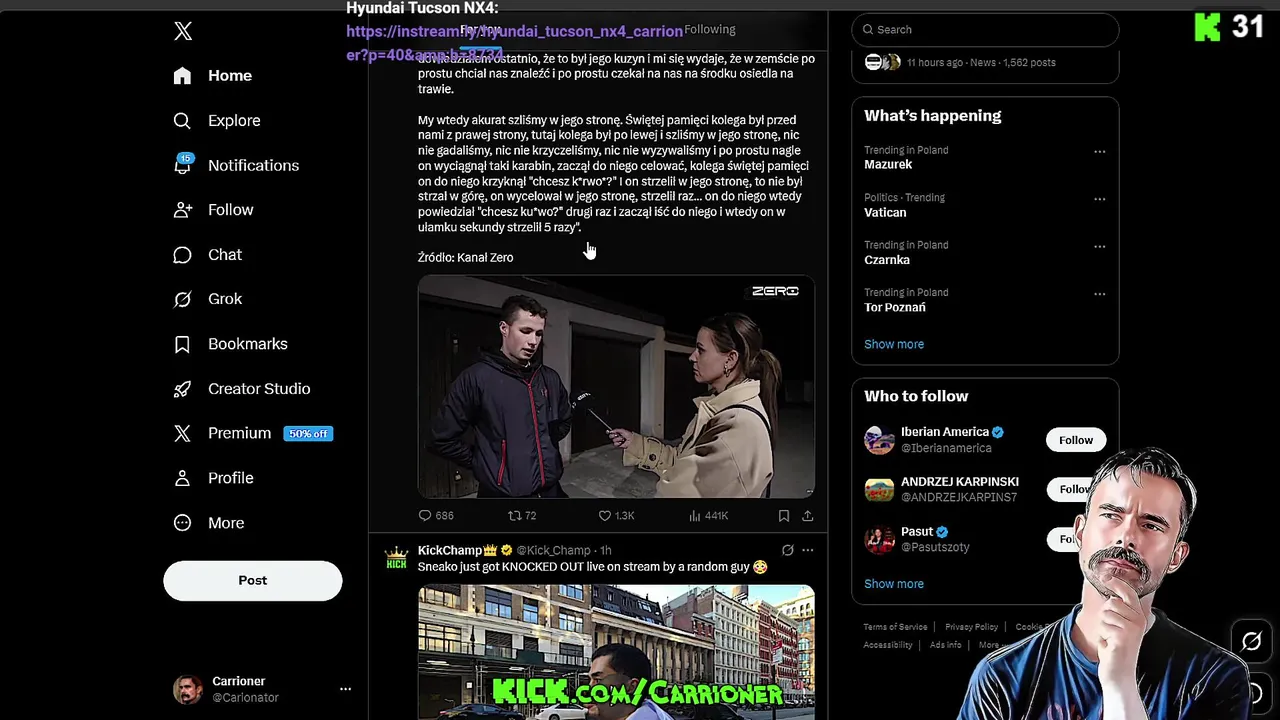The width and height of the screenshot is (1280, 720).
Task: Open ANDRZEJ KARPINSKI profile
Action: coord(960,482)
